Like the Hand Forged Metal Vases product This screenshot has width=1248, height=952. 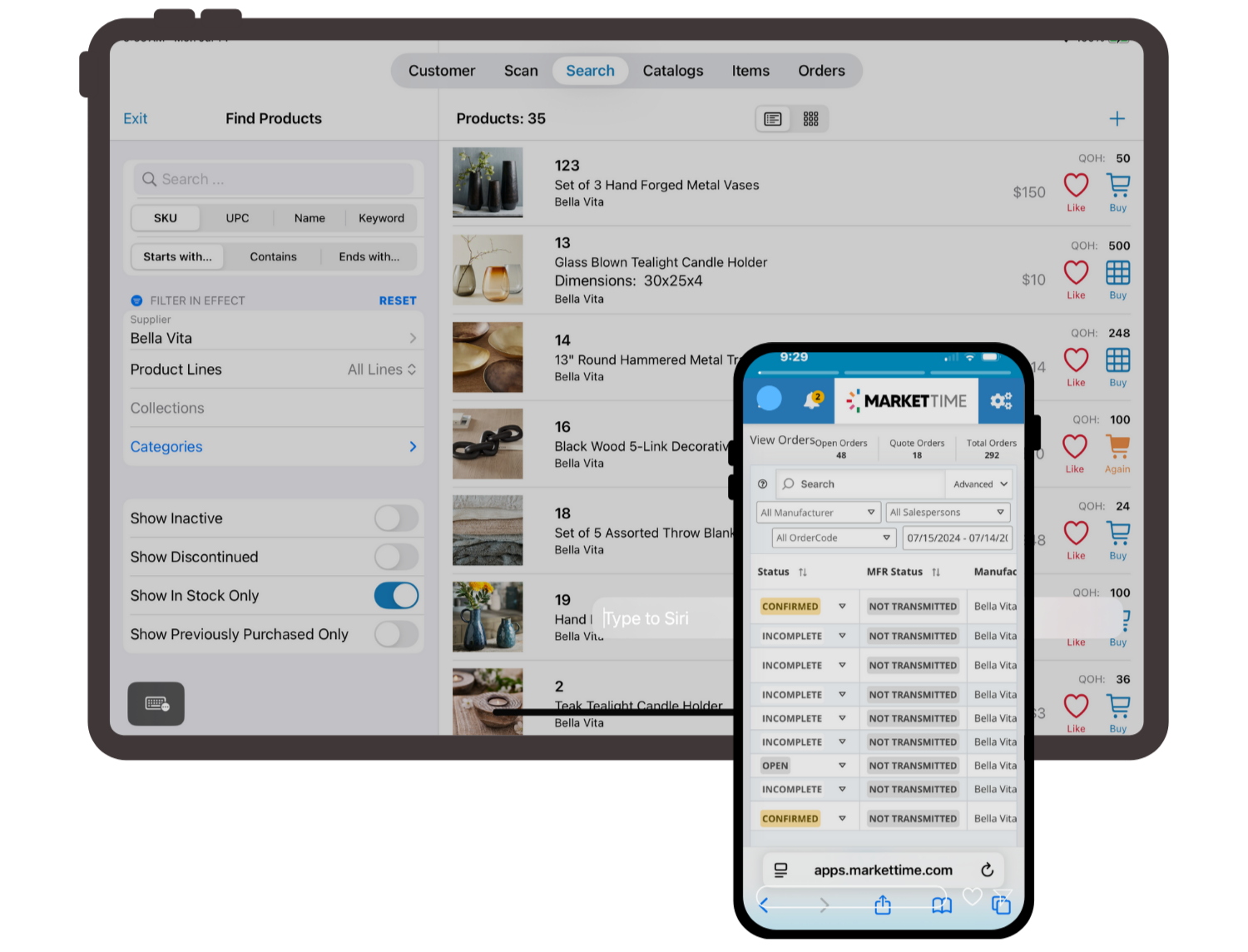(1076, 186)
